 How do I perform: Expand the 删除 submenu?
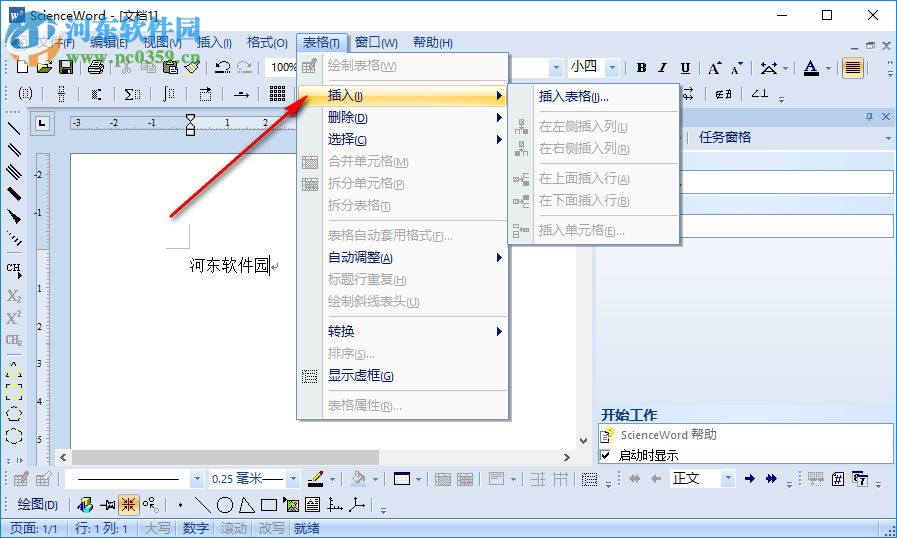403,118
